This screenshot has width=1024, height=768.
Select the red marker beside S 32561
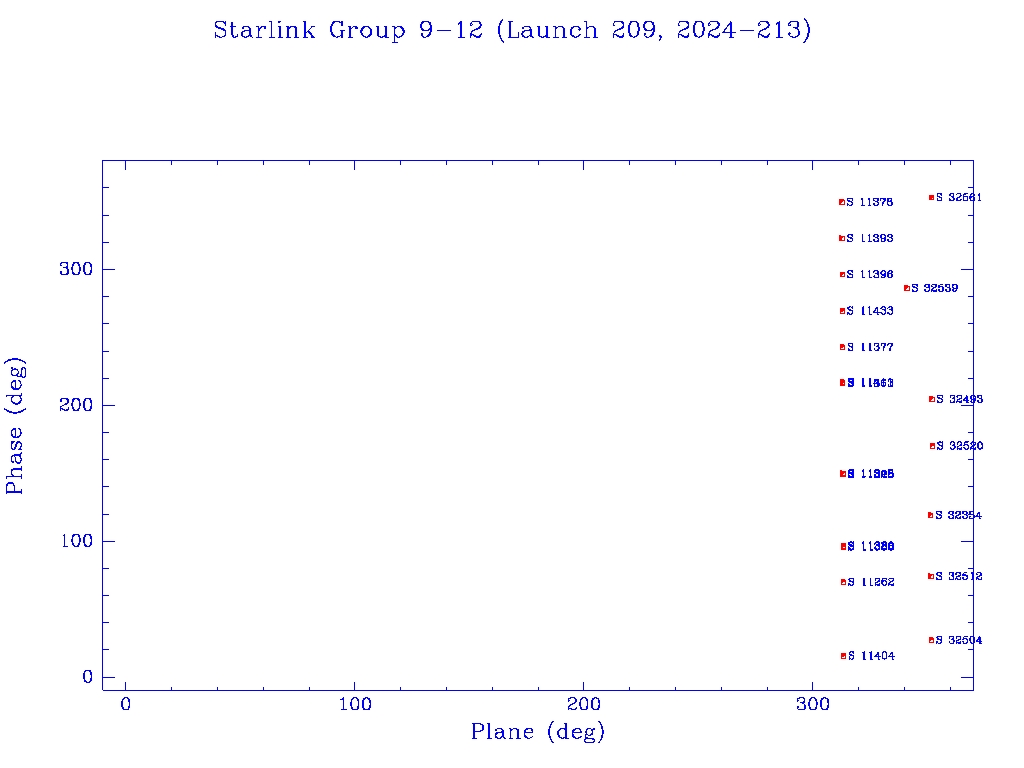click(931, 197)
